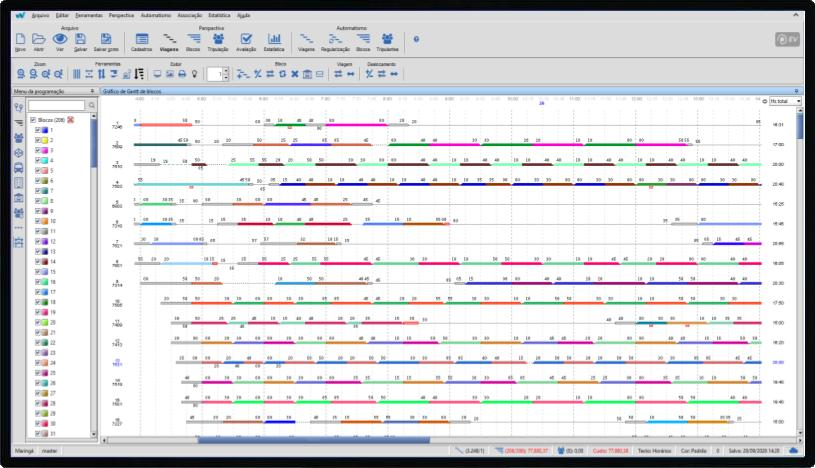Click the search magnifier beside filter field
The width and height of the screenshot is (815, 468).
92,106
